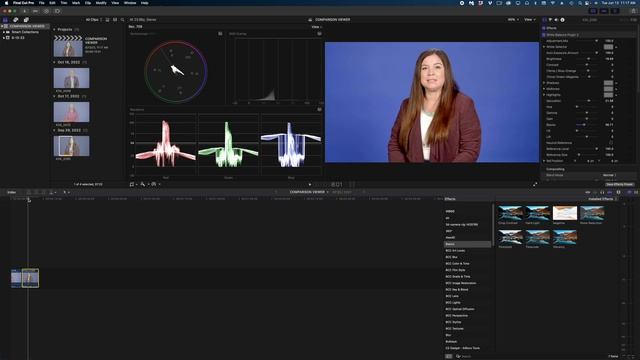This screenshot has height=360, width=640.
Task: Toggle the Effects browser button
Action: coord(630,192)
